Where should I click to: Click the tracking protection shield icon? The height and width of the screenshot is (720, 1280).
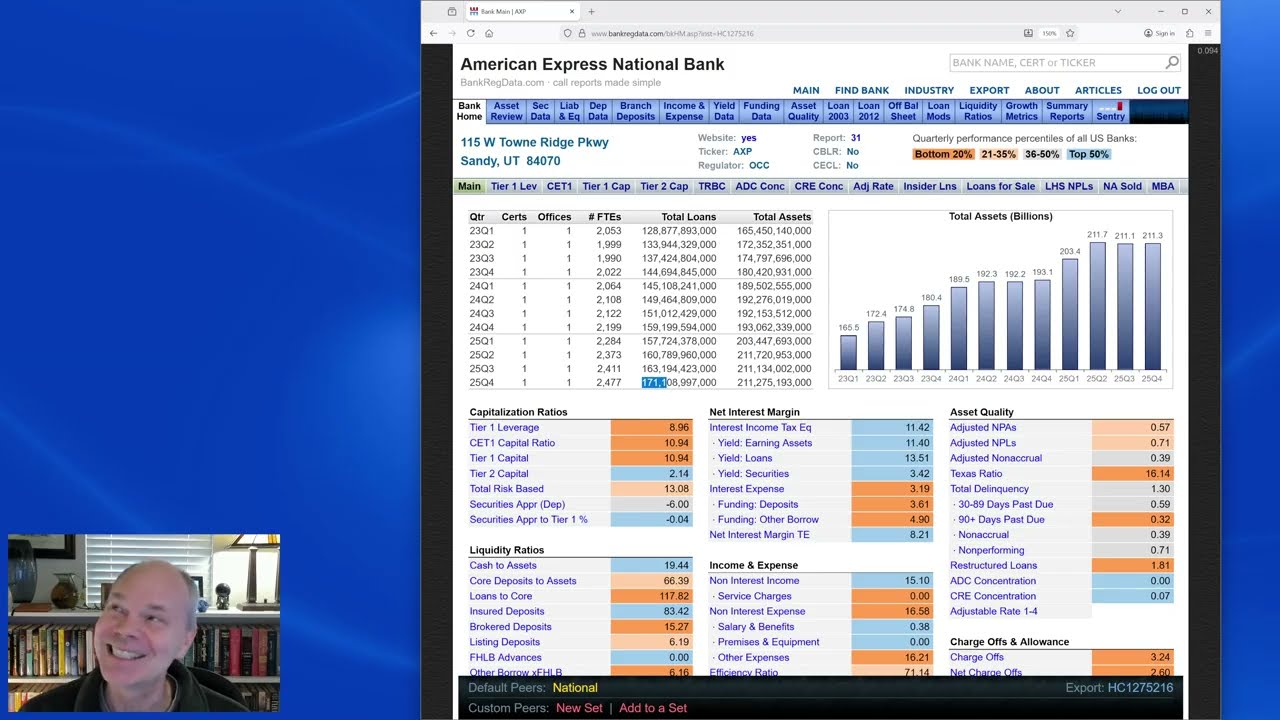coord(568,33)
